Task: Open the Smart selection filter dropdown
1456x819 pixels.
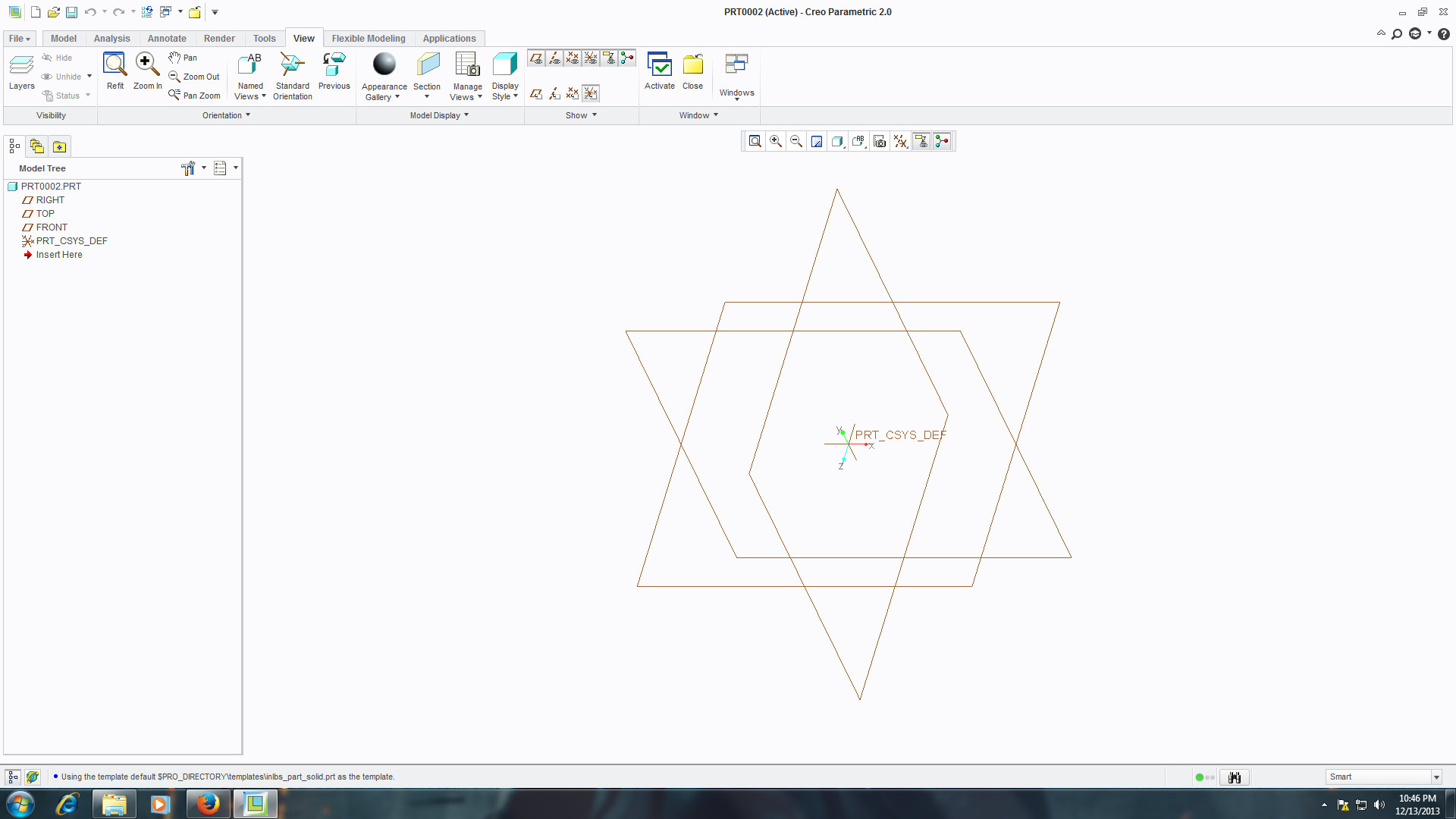Action: [1436, 777]
